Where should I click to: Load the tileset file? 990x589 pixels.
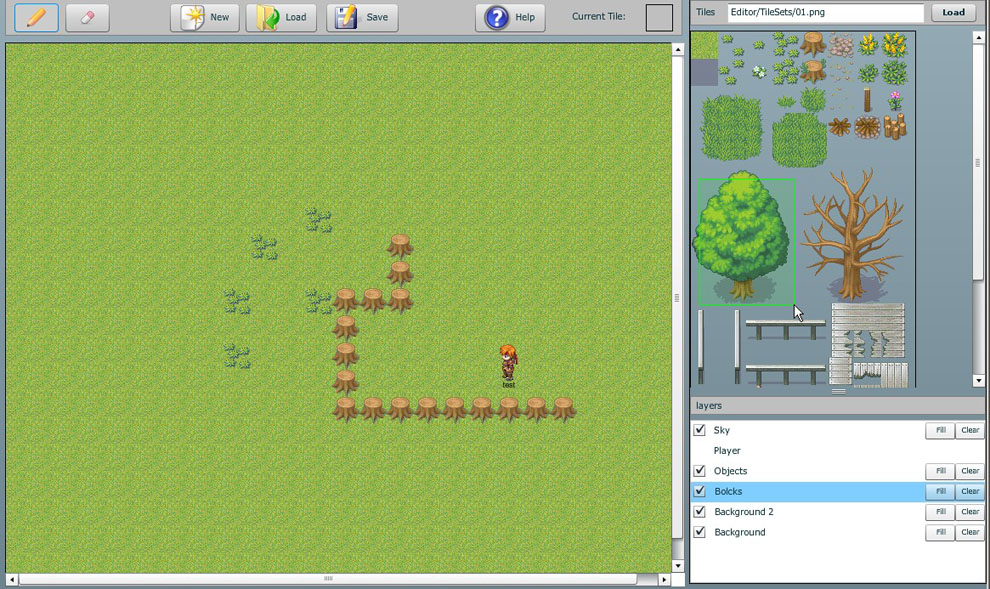pos(953,13)
